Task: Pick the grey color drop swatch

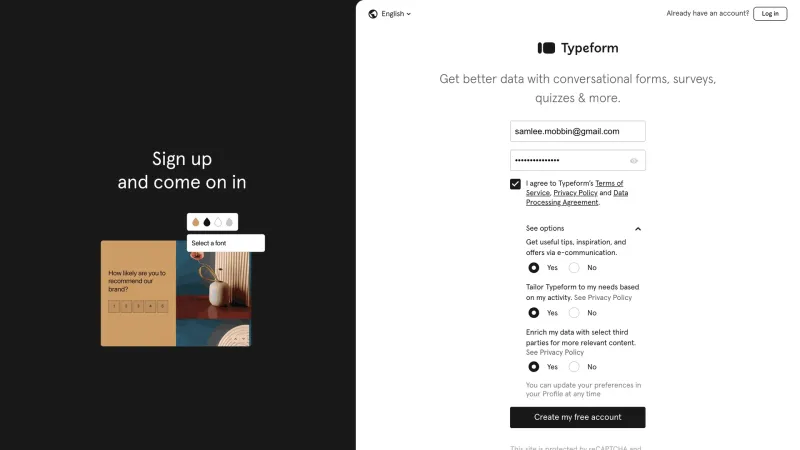Action: point(229,222)
